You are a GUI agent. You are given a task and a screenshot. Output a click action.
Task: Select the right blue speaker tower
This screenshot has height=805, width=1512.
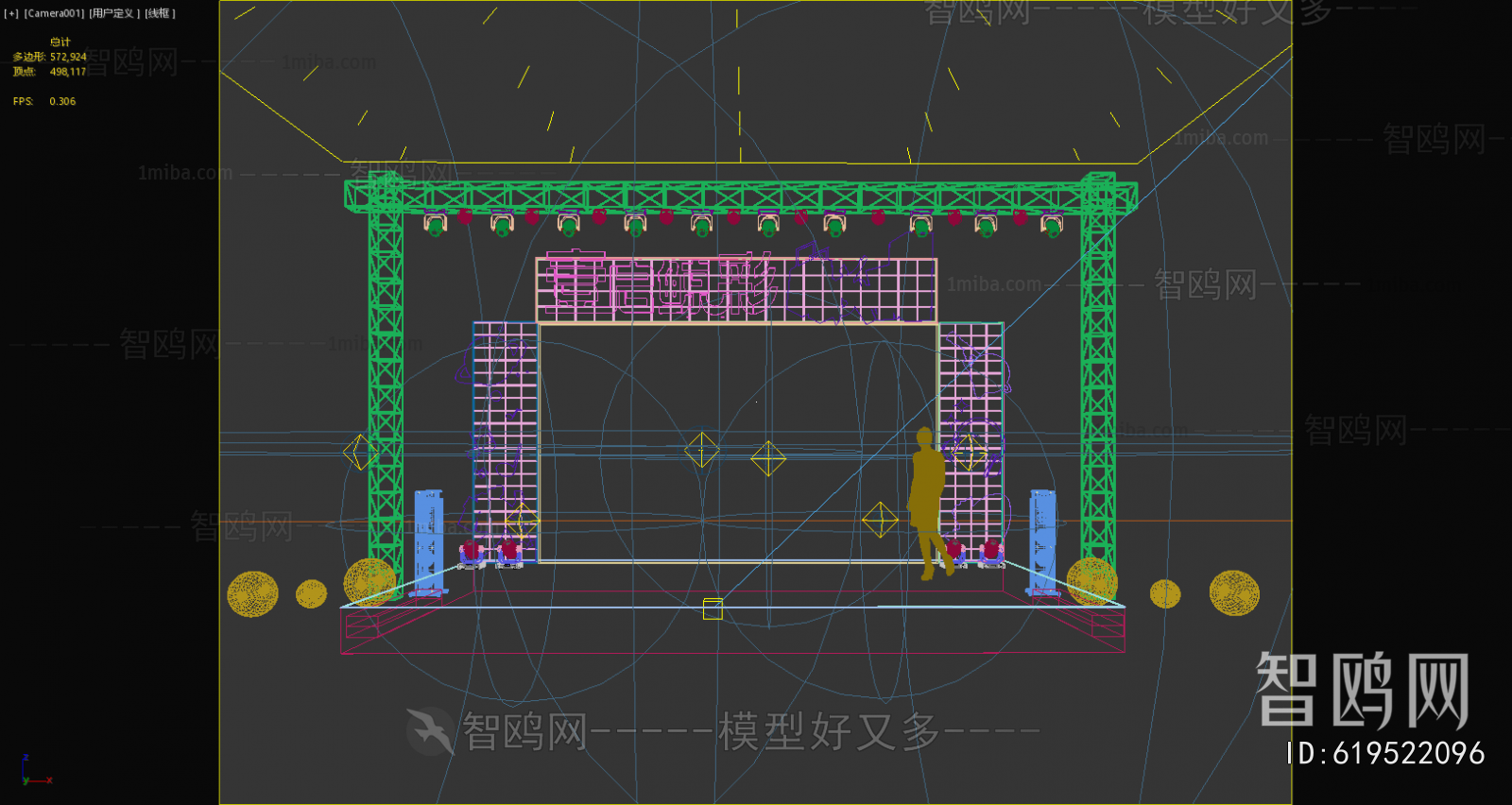point(1042,540)
